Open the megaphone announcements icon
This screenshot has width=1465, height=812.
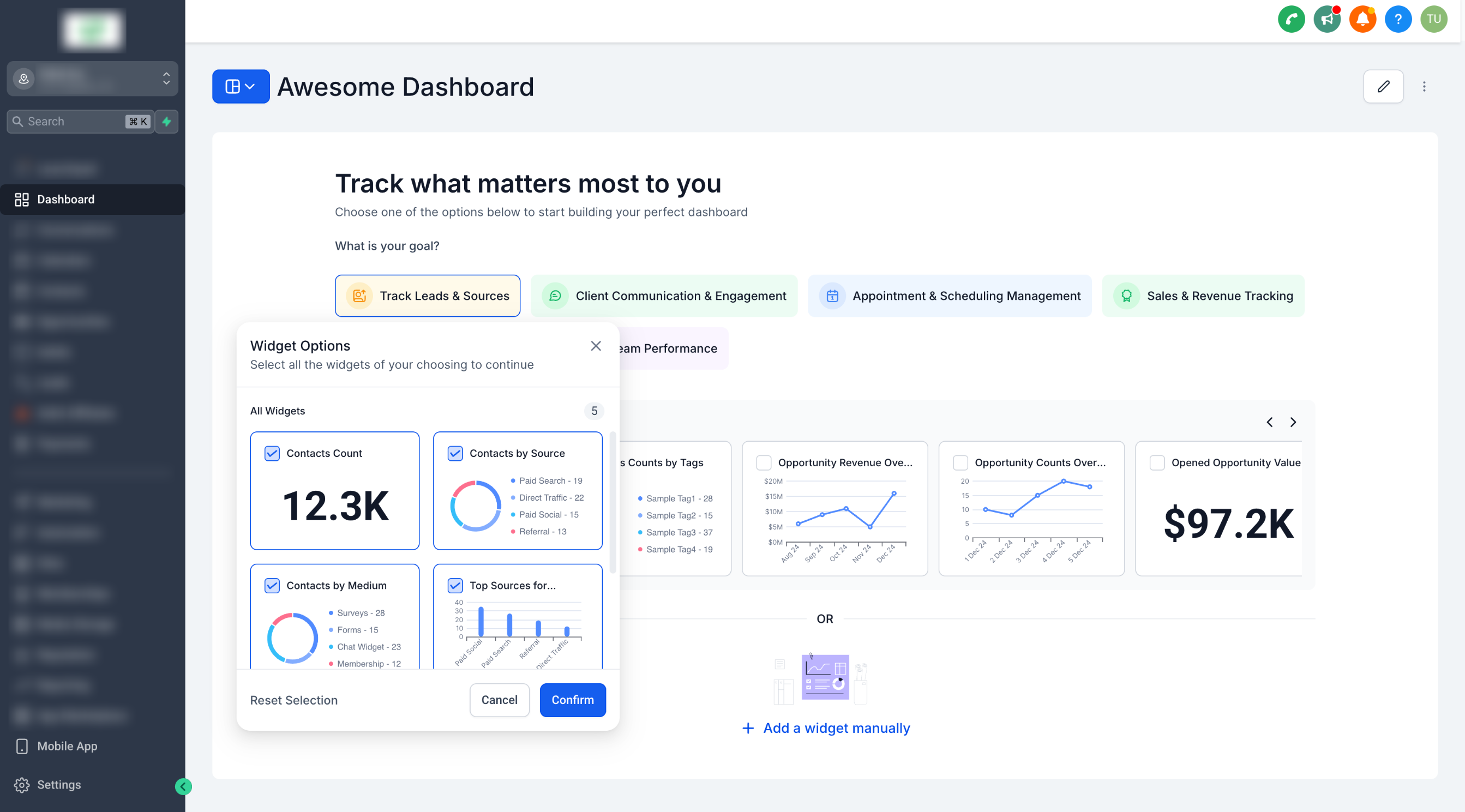click(x=1327, y=19)
